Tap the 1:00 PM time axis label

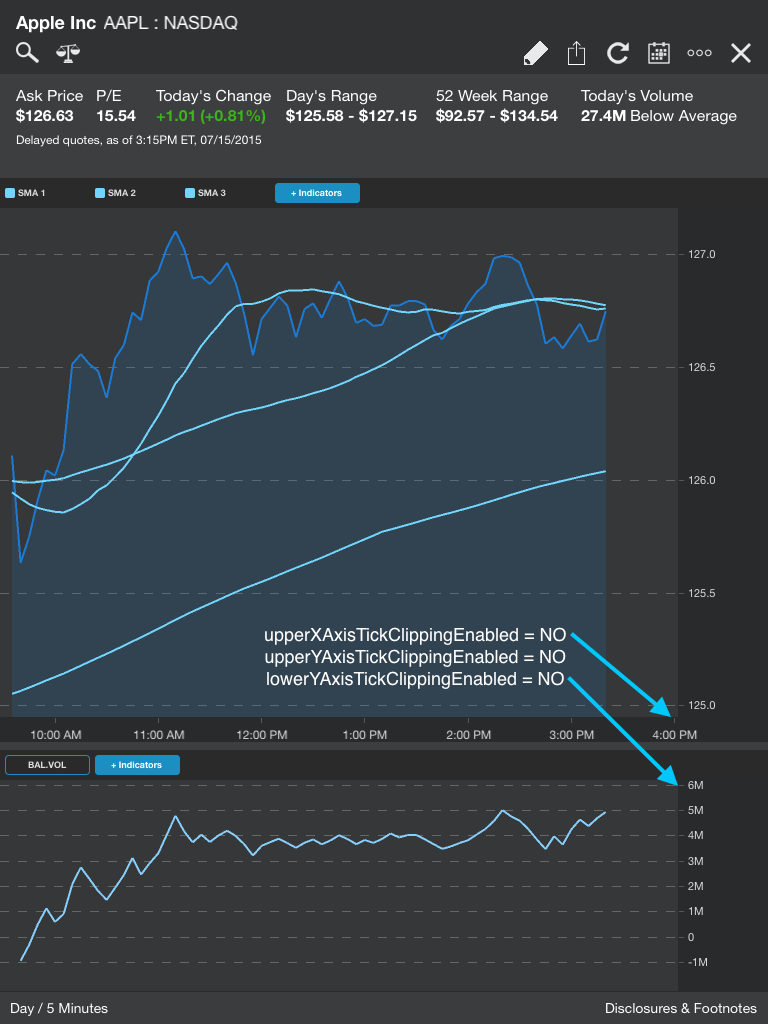coord(365,735)
